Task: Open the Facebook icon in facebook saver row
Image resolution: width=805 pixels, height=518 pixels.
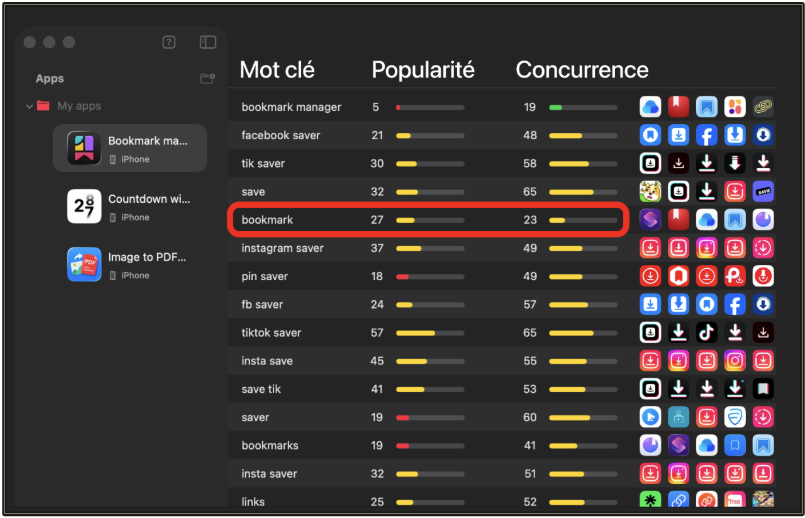Action: click(x=707, y=135)
